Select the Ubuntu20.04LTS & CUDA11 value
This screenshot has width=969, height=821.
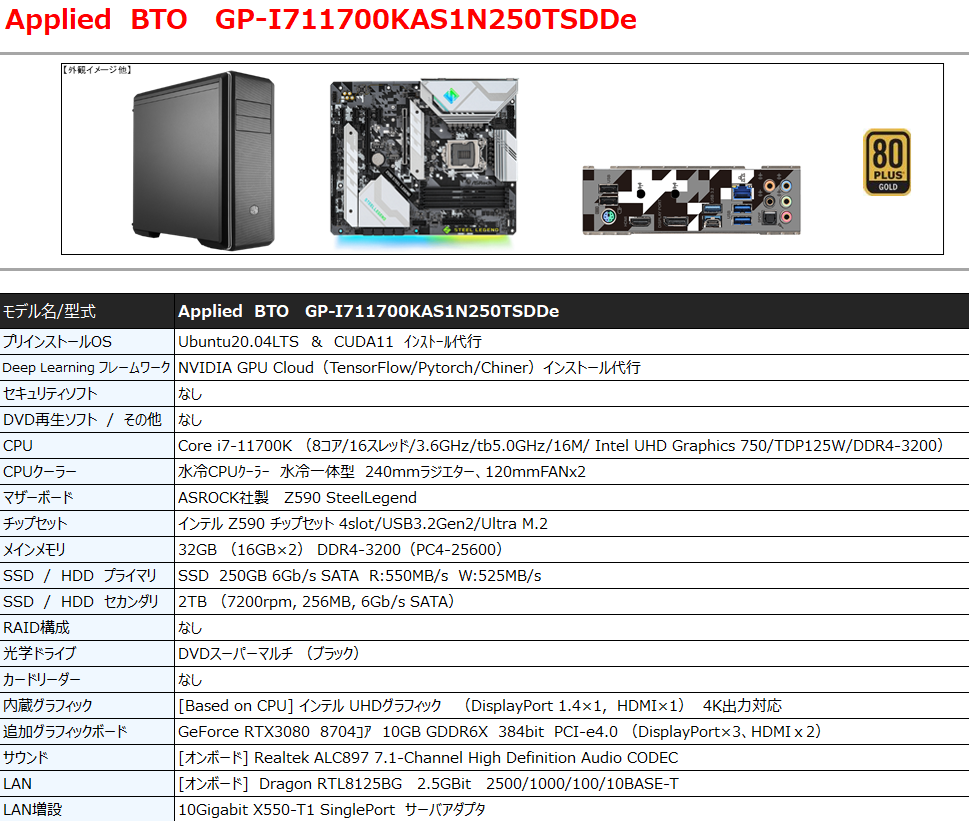click(329, 342)
